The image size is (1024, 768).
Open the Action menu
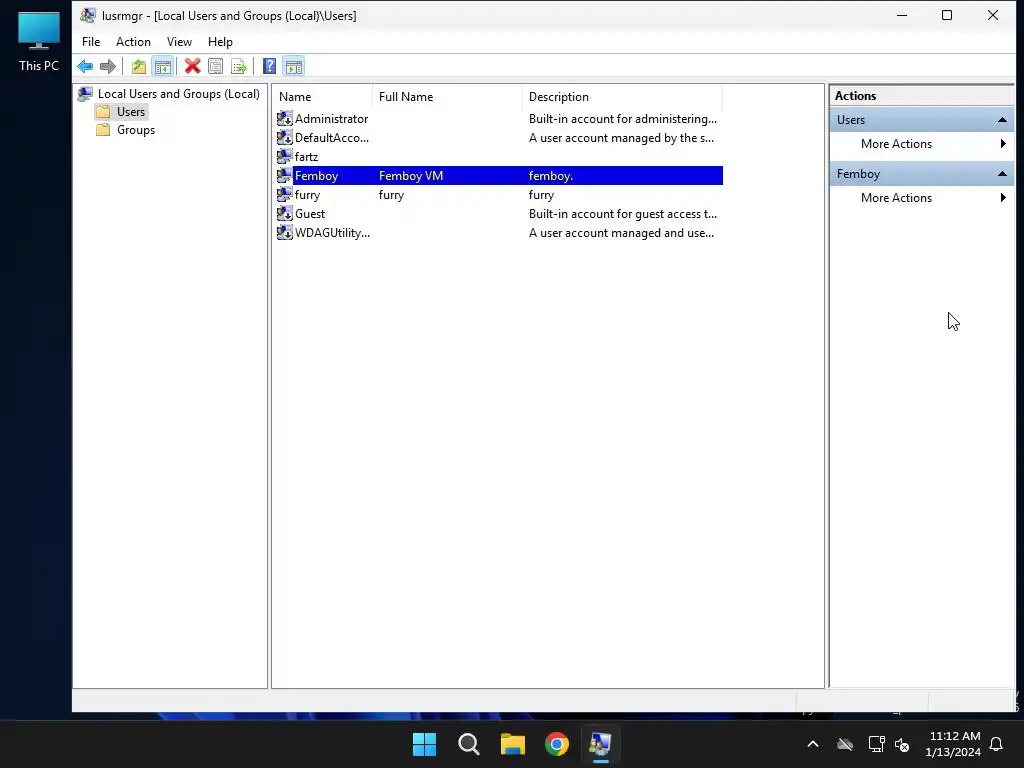coord(133,42)
